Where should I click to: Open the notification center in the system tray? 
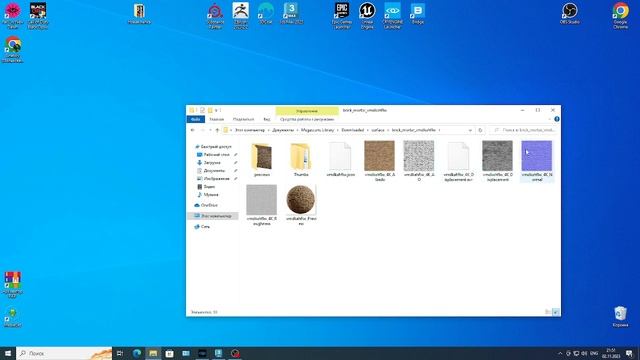tap(630, 353)
